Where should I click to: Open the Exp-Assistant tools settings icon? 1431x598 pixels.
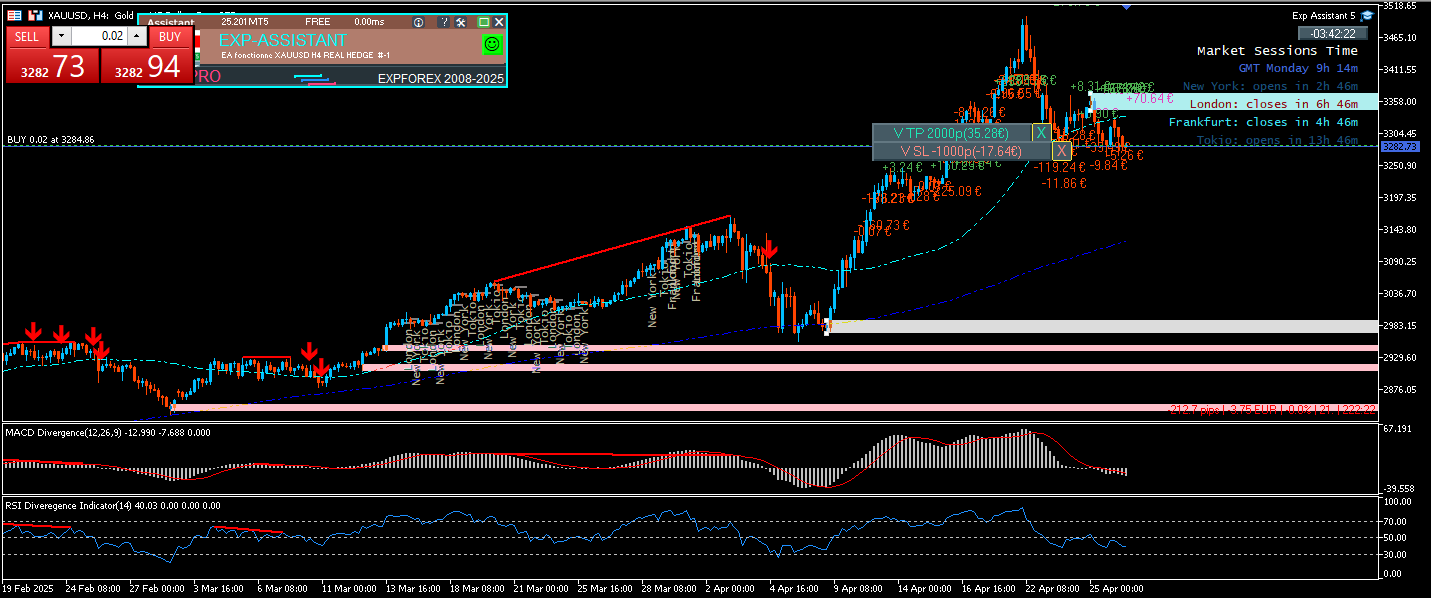(460, 22)
